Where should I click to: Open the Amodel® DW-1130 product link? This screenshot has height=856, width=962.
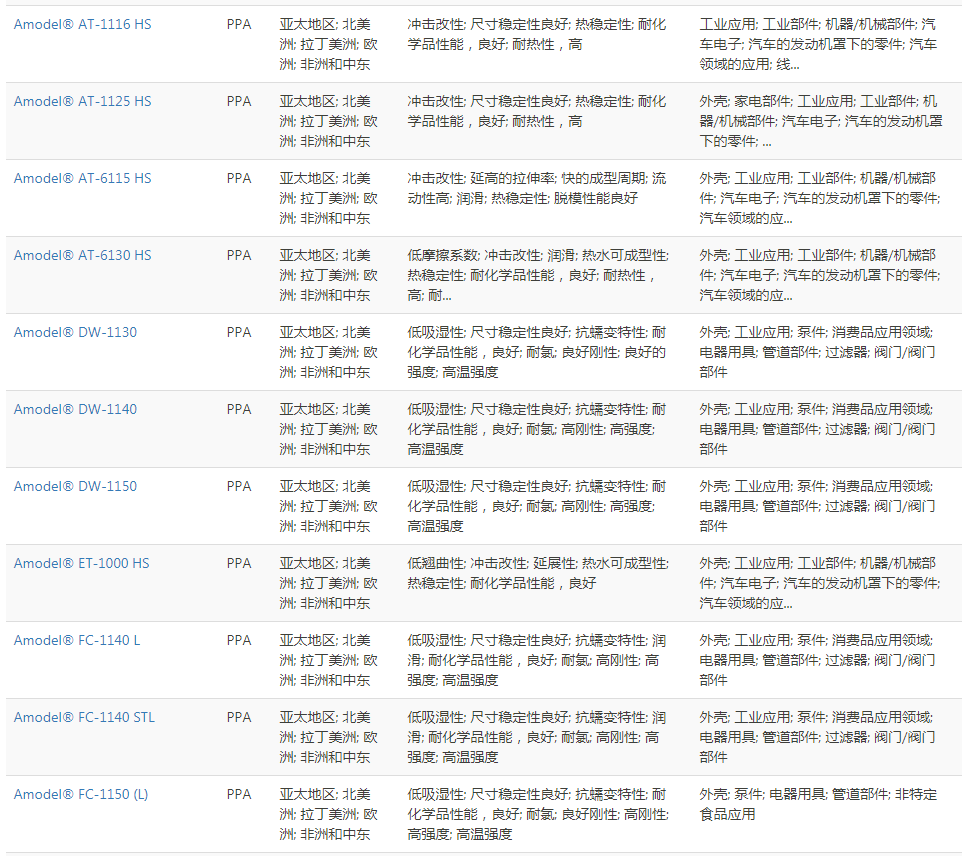(x=75, y=333)
